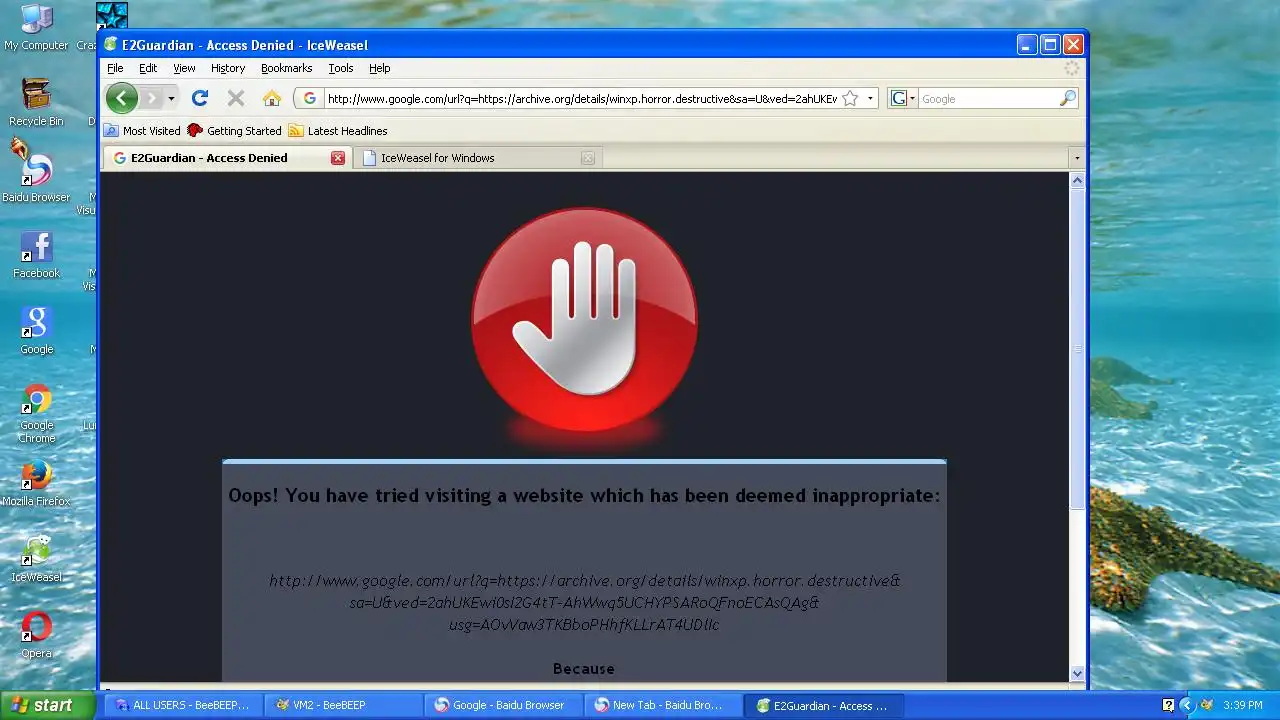The image size is (1280, 720).
Task: Bookmark this page with the star icon
Action: [x=850, y=99]
